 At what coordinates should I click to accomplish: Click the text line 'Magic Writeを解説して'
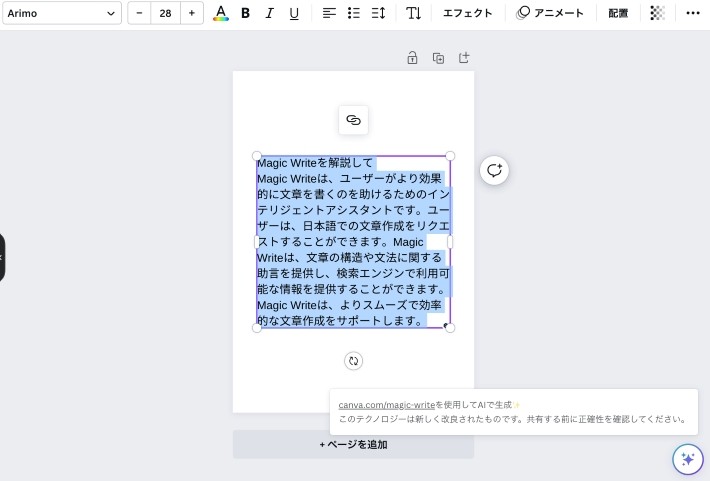(x=315, y=163)
